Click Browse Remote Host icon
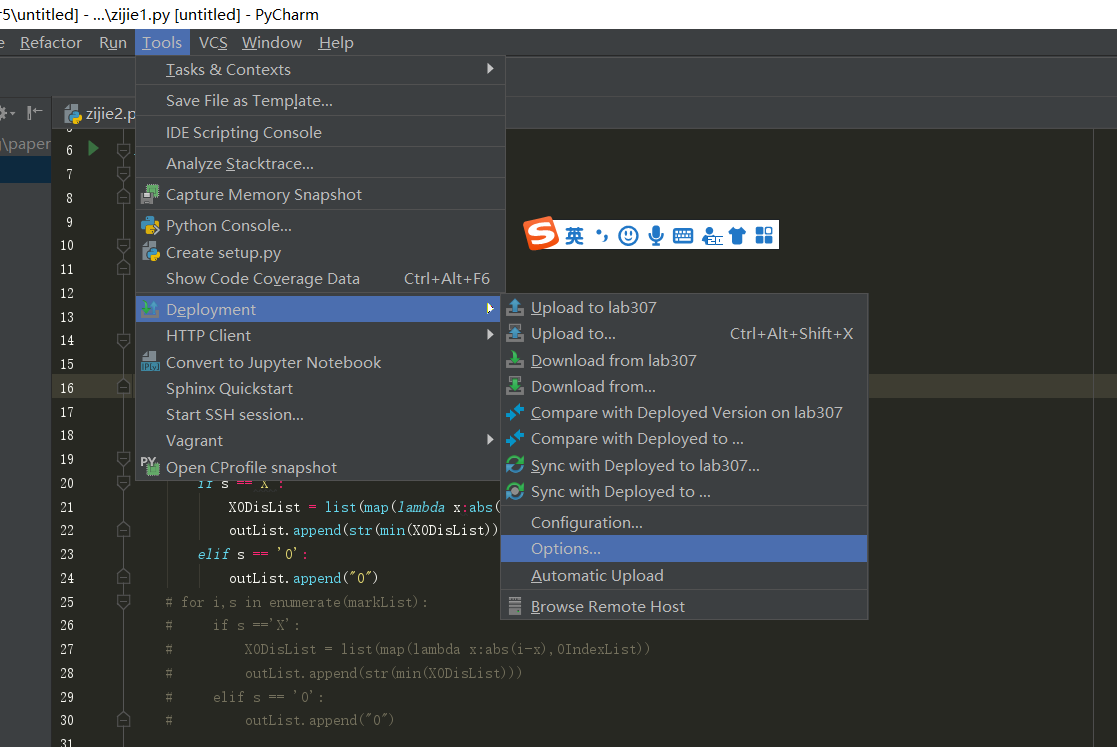The width and height of the screenshot is (1117, 747). [x=515, y=606]
